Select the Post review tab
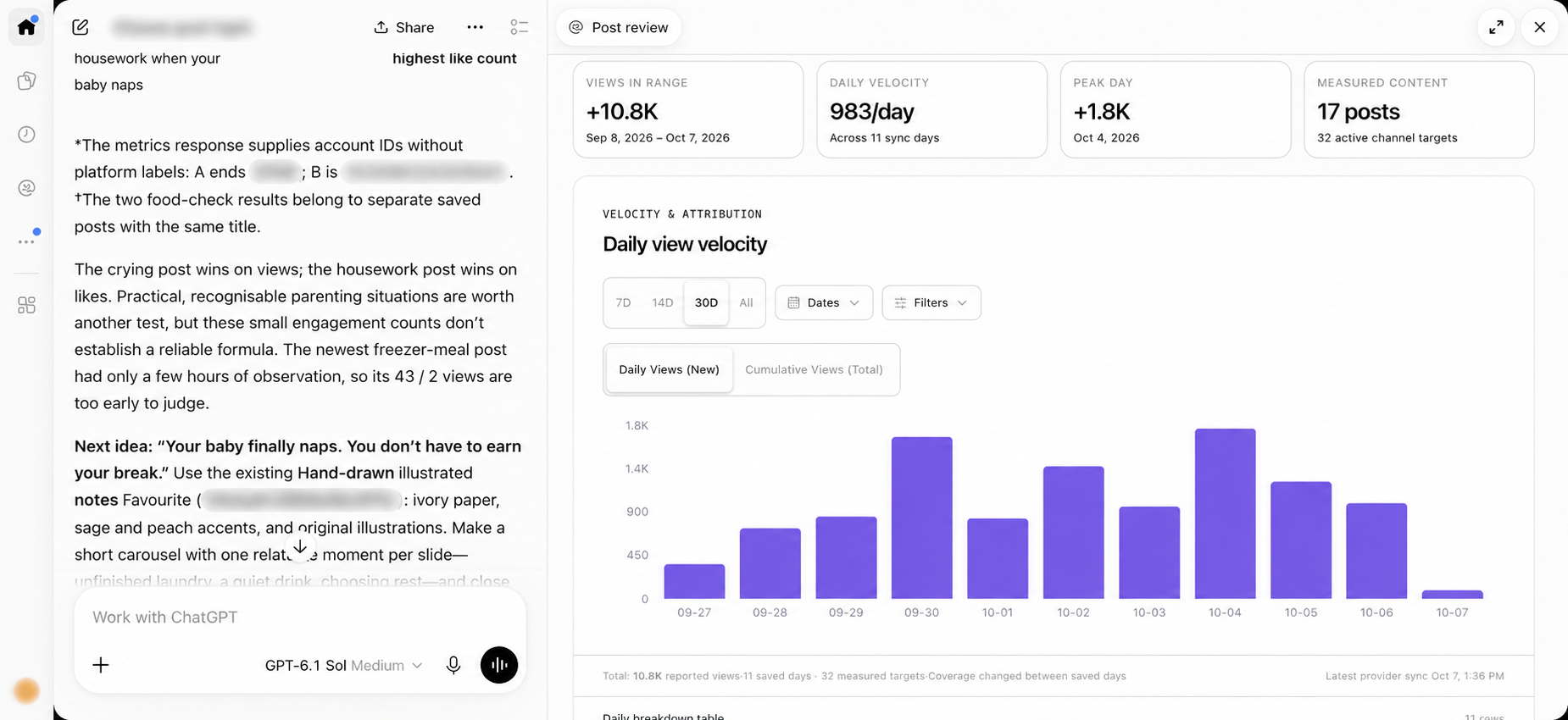 619,27
